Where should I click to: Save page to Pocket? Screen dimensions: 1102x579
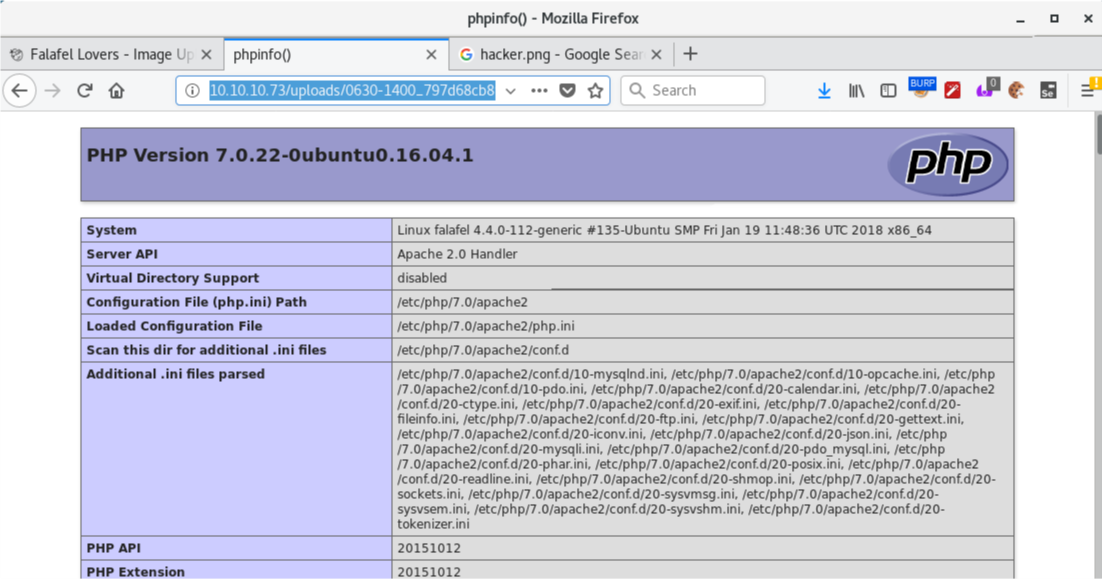tap(567, 91)
